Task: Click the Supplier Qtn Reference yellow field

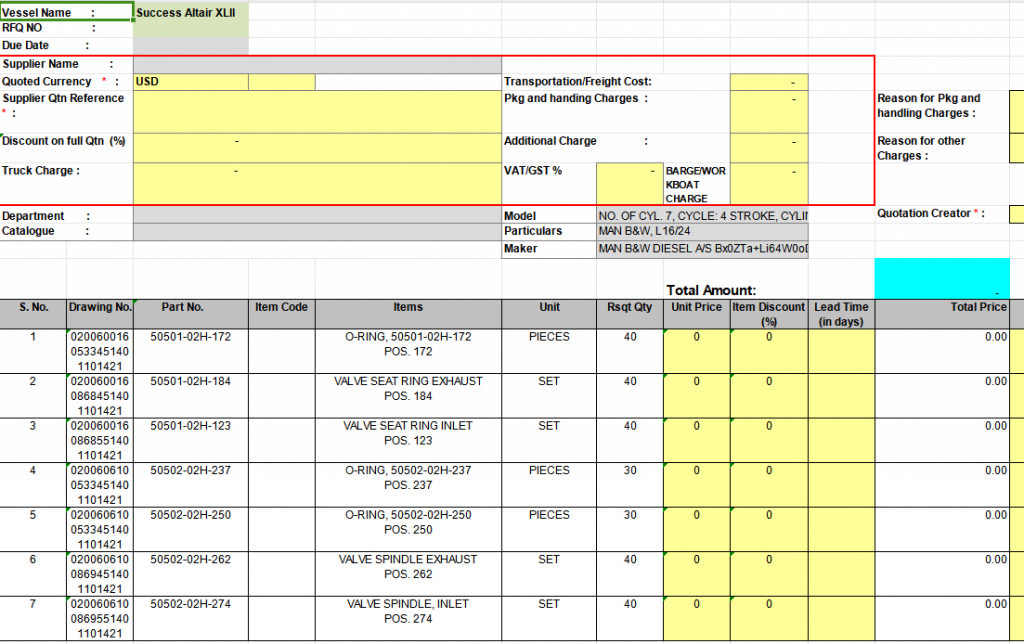Action: point(316,112)
